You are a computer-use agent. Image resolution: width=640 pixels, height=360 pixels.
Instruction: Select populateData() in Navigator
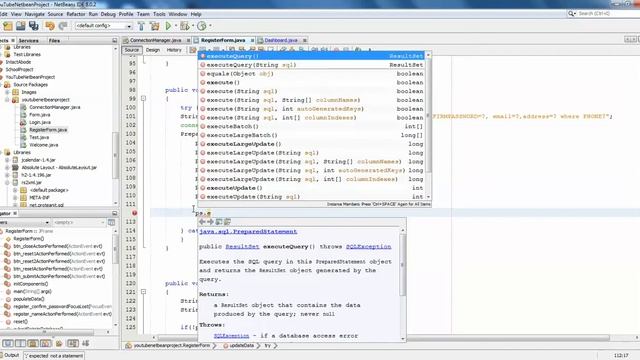pos(28,299)
